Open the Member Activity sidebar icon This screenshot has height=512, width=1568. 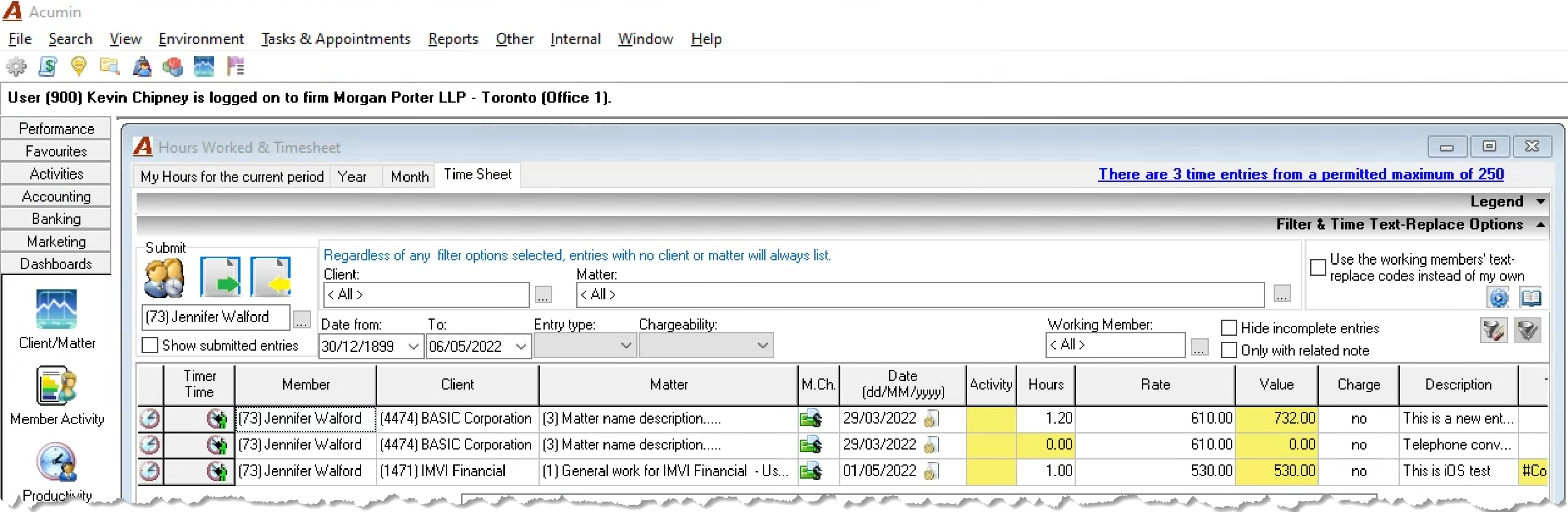(56, 385)
